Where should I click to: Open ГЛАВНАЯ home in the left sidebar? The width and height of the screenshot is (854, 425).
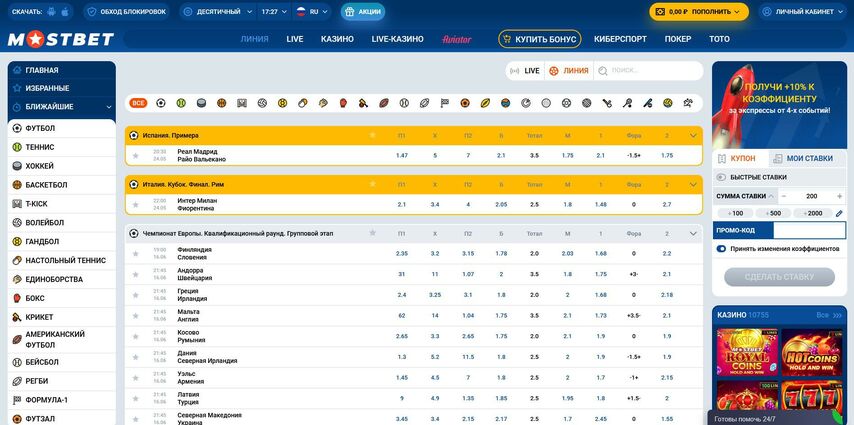click(62, 70)
